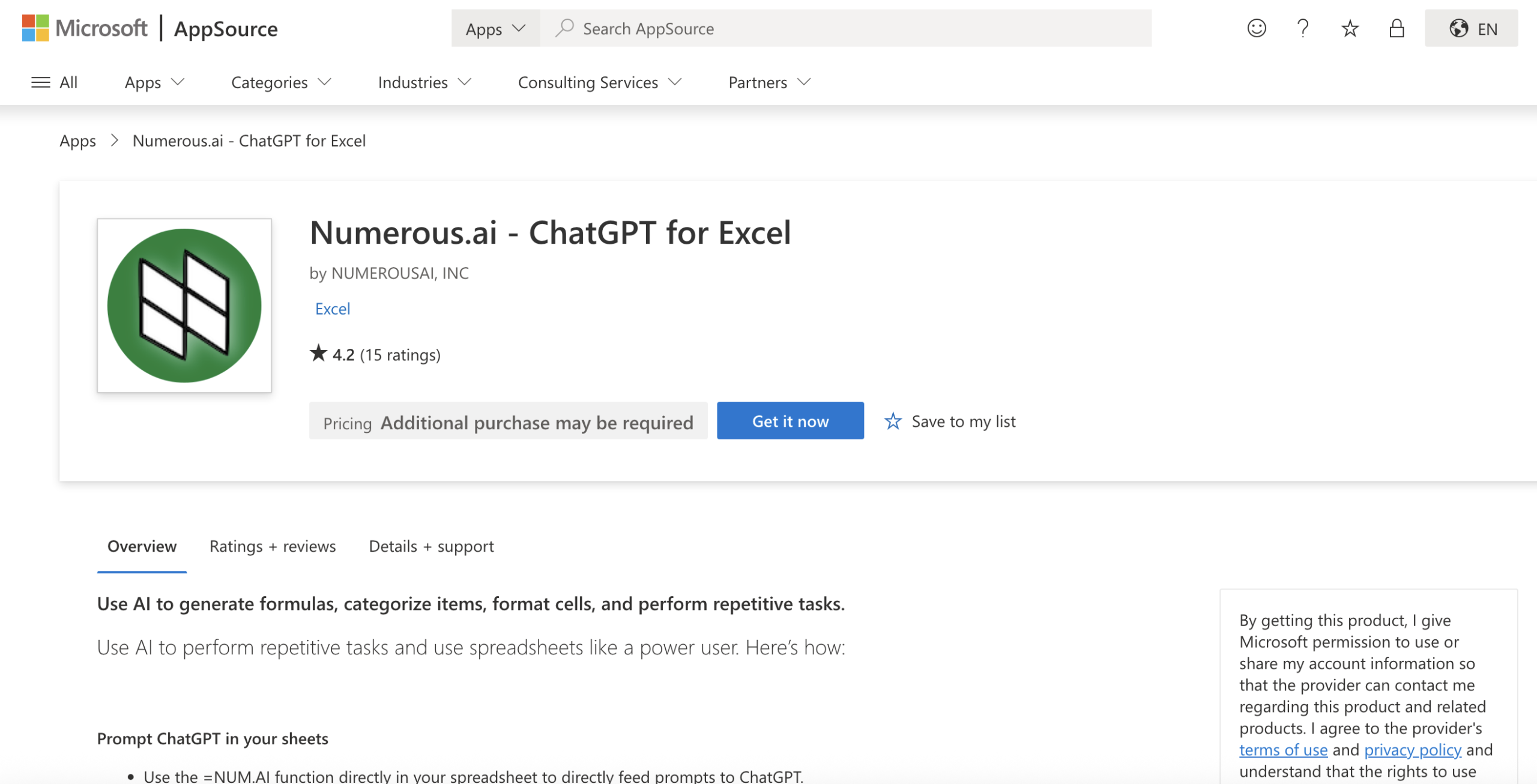Expand the Categories menu
Screen dimensions: 1537x784
point(281,82)
